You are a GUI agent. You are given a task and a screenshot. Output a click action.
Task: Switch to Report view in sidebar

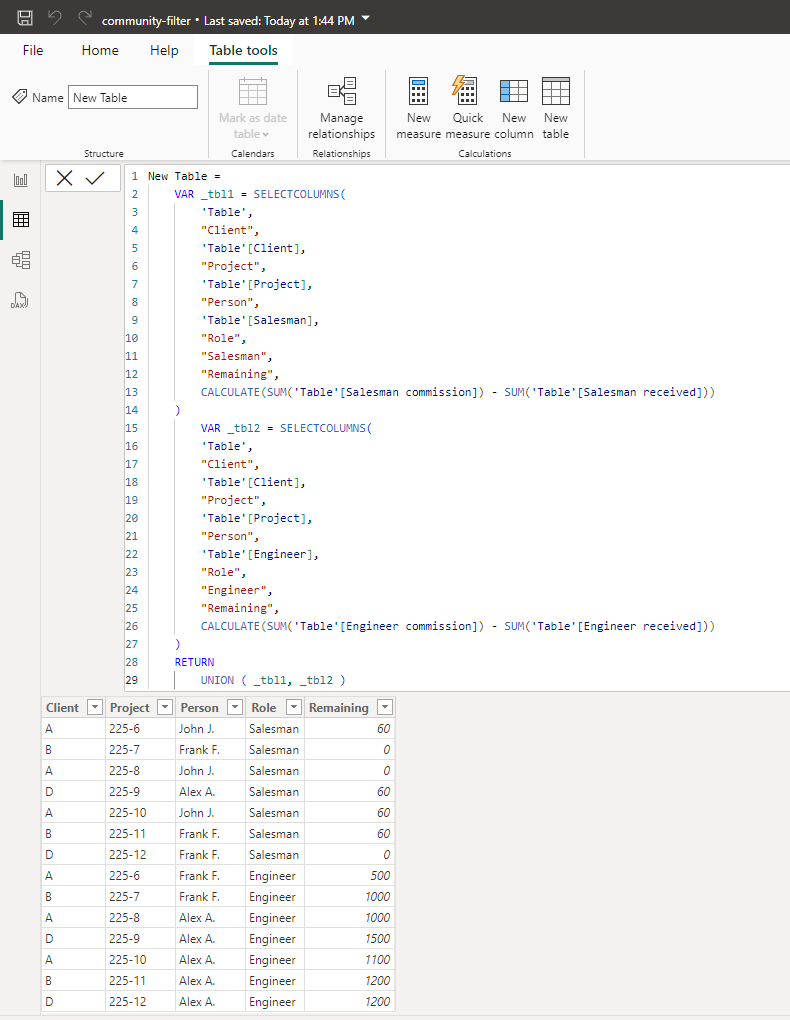pyautogui.click(x=21, y=180)
